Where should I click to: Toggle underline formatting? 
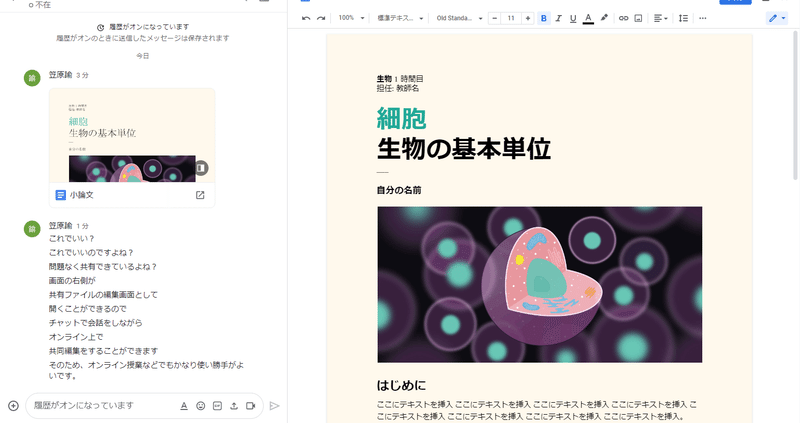[573, 18]
